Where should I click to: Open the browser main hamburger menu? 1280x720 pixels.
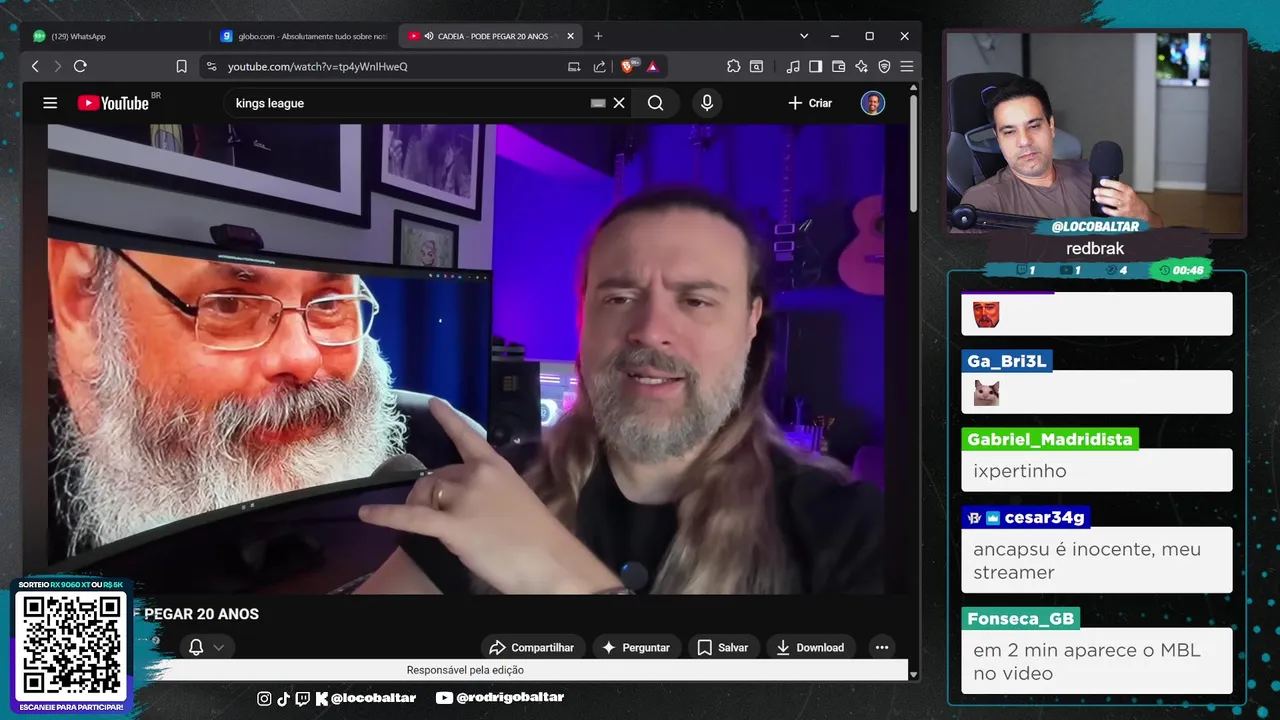[907, 66]
